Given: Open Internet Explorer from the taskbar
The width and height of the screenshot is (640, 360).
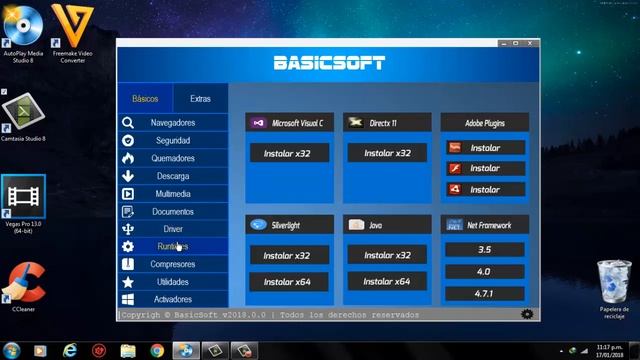Looking at the screenshot, I should coord(70,351).
